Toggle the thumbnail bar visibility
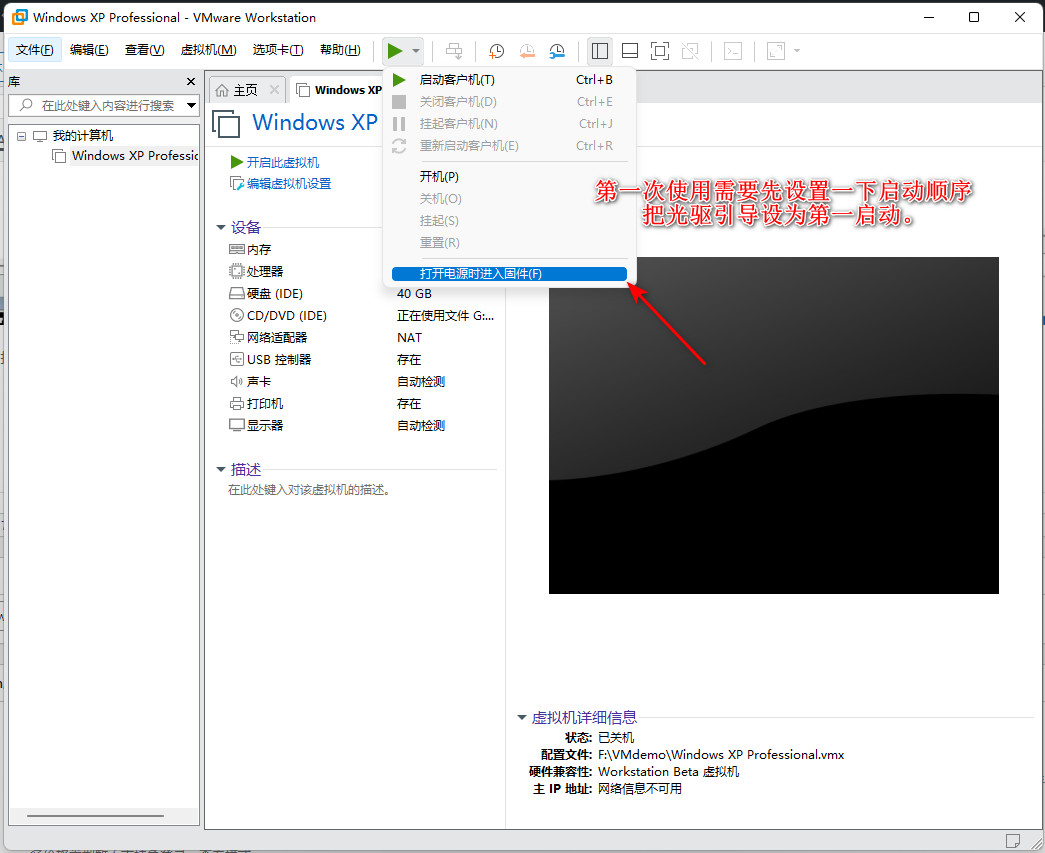The width and height of the screenshot is (1045, 853). tap(629, 51)
